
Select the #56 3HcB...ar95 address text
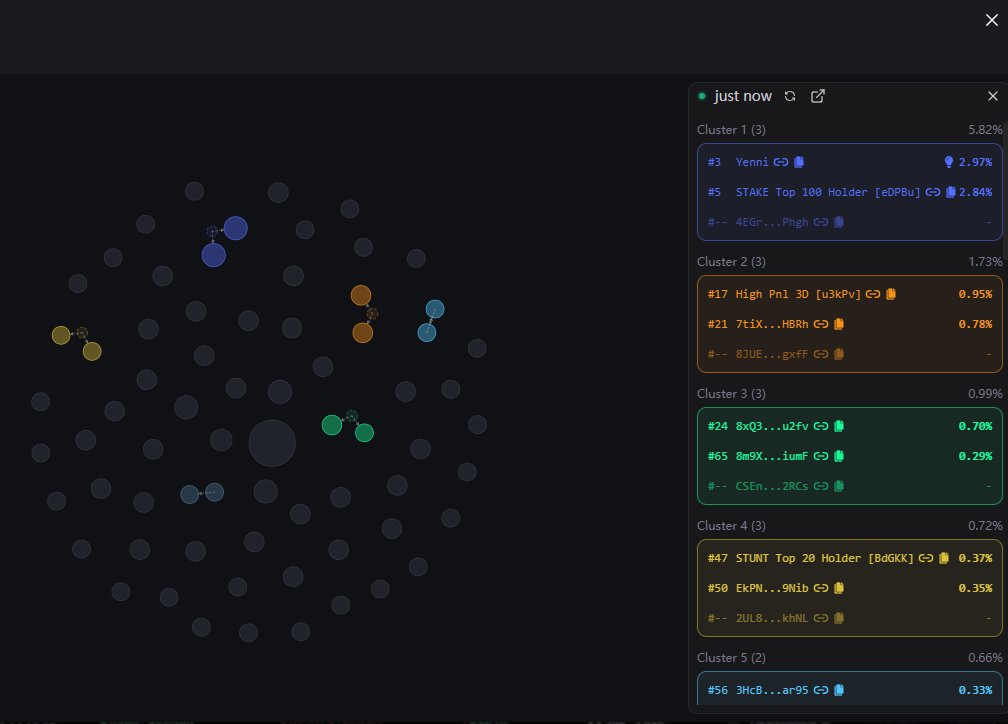772,691
